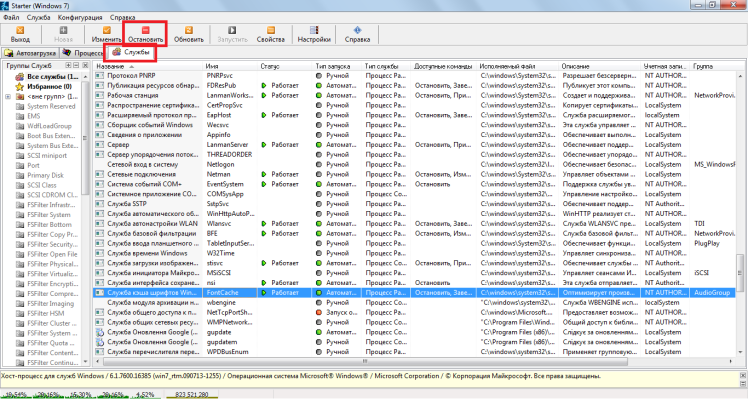This screenshot has width=748, height=399.
Task: Click the AudioGroup cell in the selected row
Action: click(x=712, y=293)
